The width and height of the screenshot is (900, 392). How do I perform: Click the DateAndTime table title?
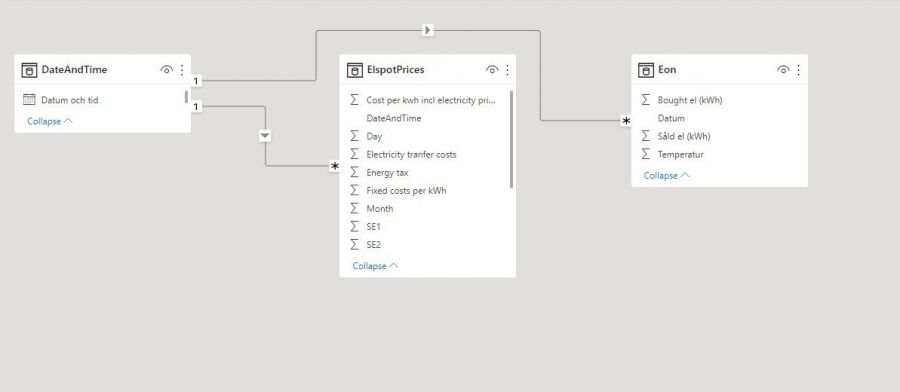[x=74, y=70]
